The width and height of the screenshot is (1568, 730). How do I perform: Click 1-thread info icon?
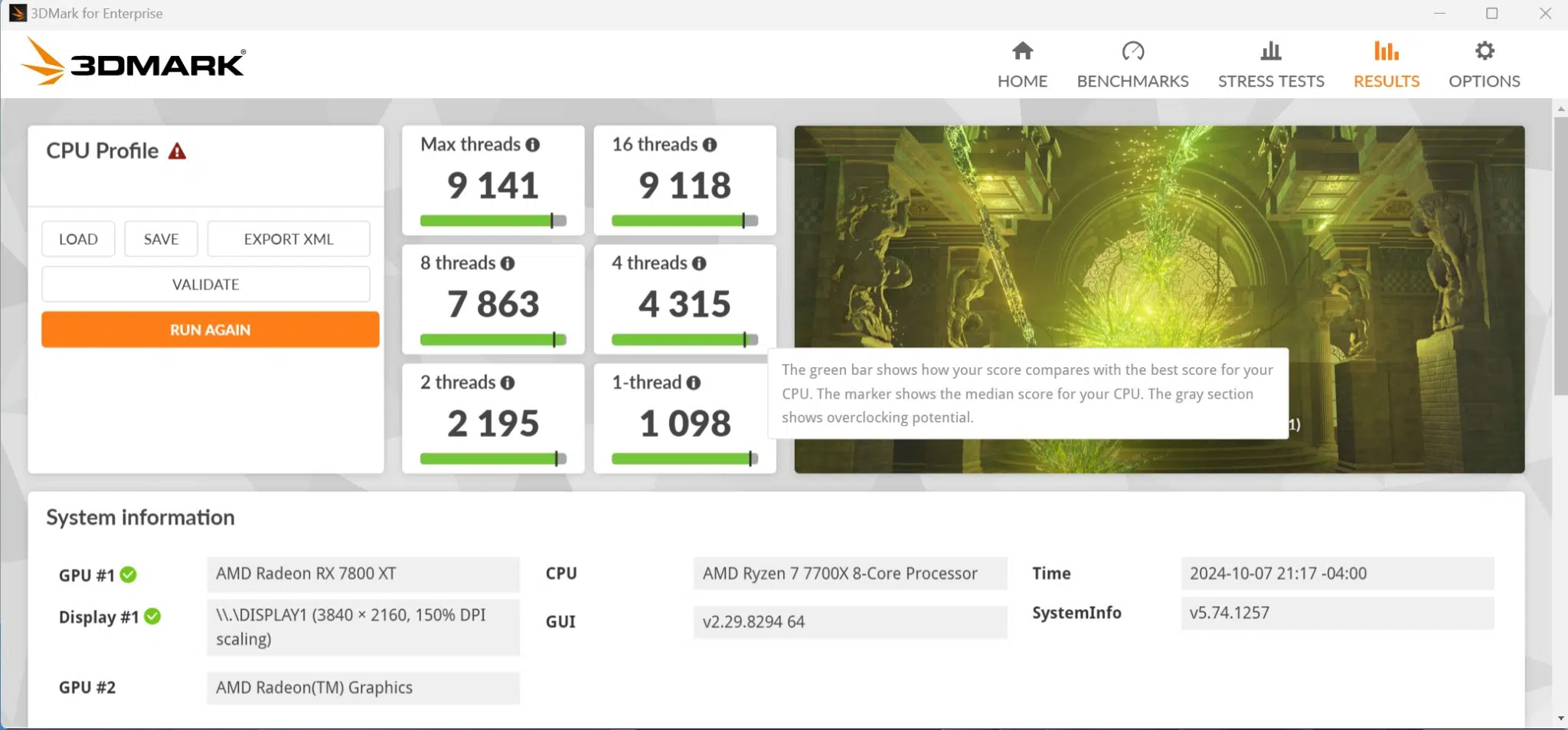click(x=694, y=383)
